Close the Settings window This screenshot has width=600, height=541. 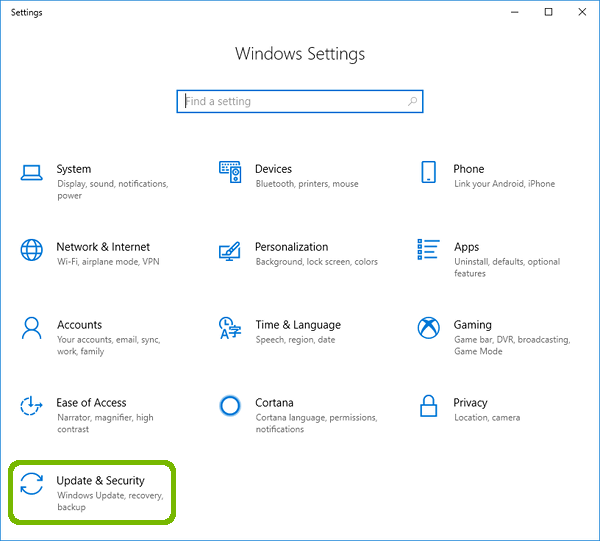point(582,12)
